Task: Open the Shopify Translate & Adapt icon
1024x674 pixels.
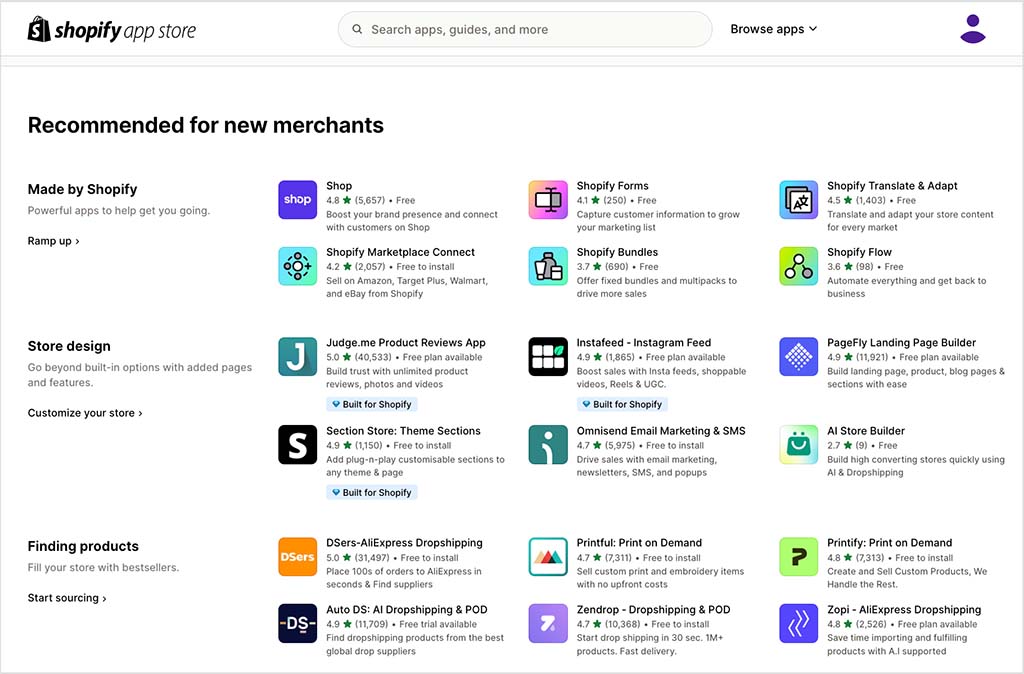Action: coord(799,200)
